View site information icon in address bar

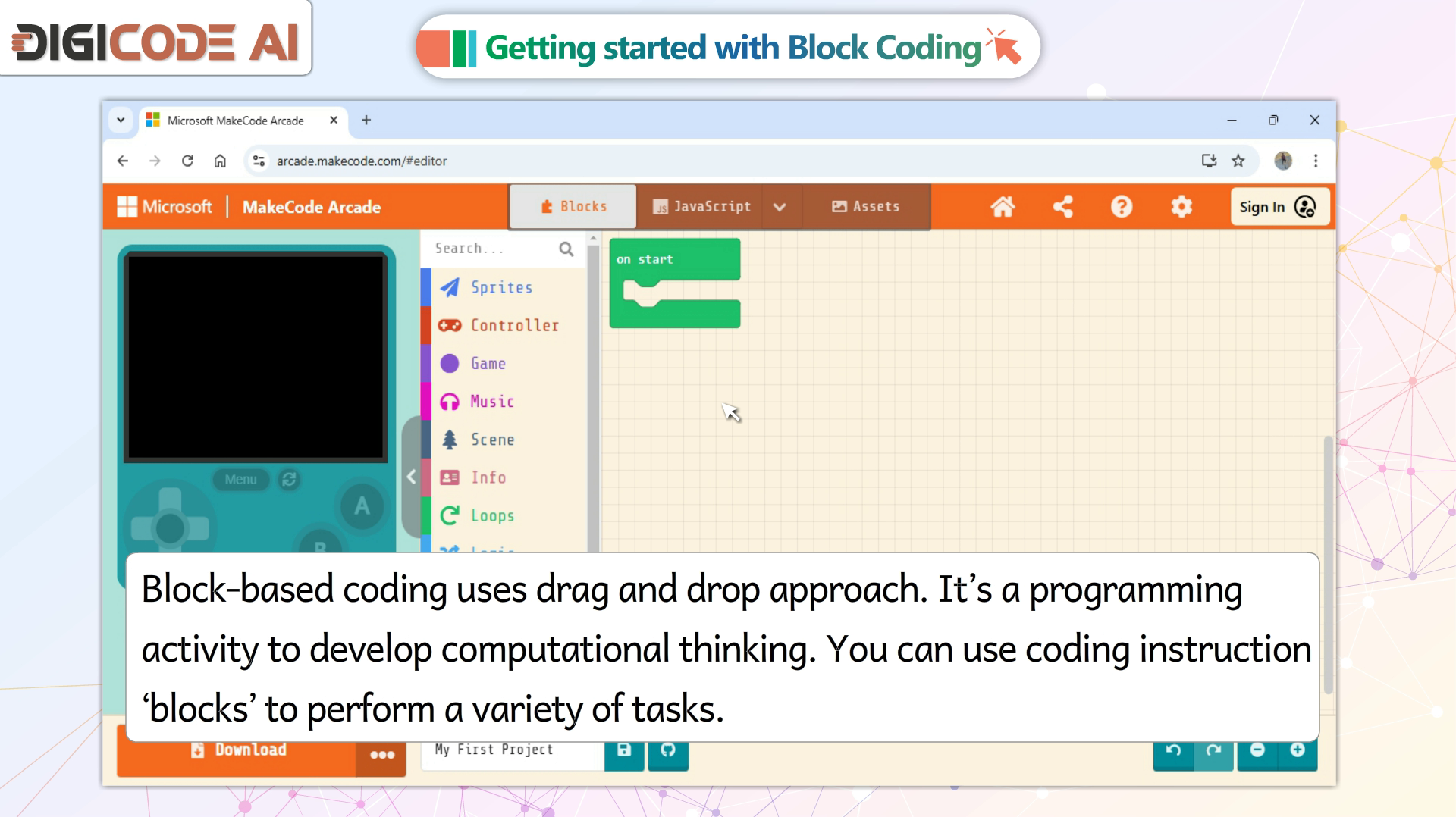click(x=259, y=161)
